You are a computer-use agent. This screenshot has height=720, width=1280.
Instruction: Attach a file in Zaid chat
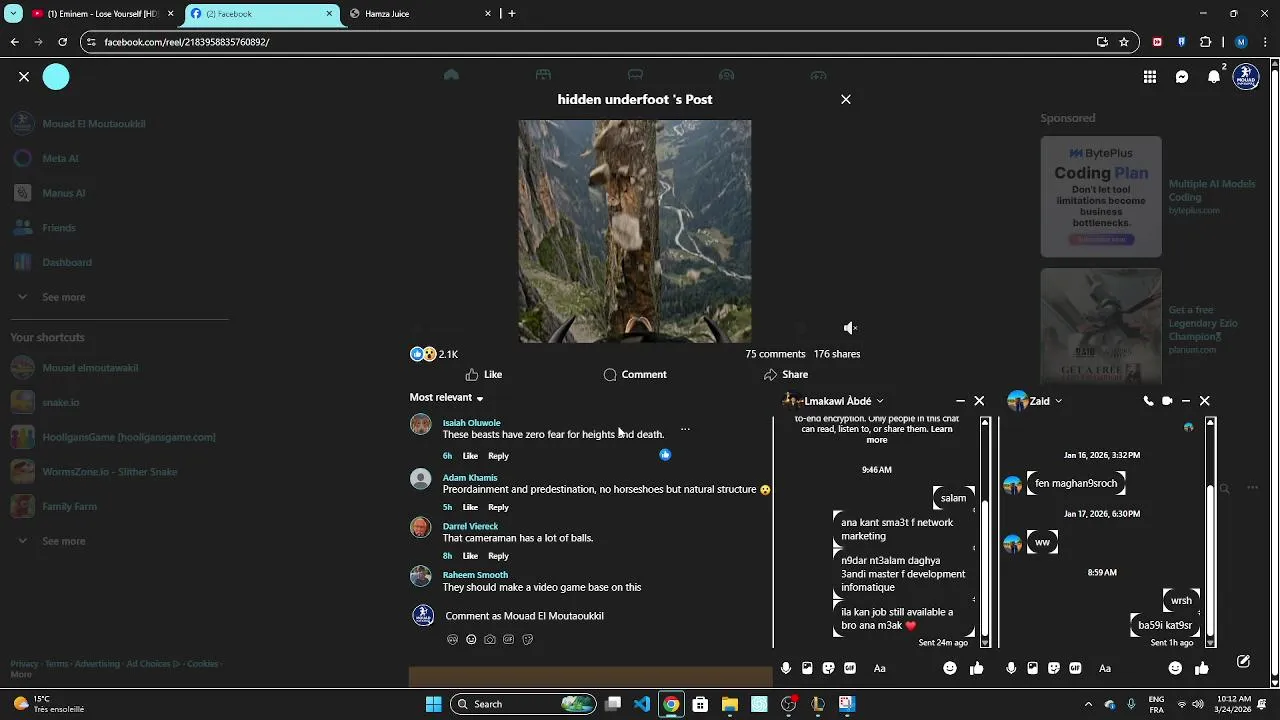point(1032,668)
